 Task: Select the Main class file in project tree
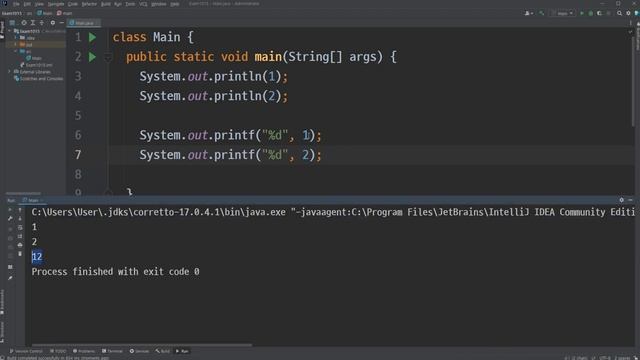34,58
